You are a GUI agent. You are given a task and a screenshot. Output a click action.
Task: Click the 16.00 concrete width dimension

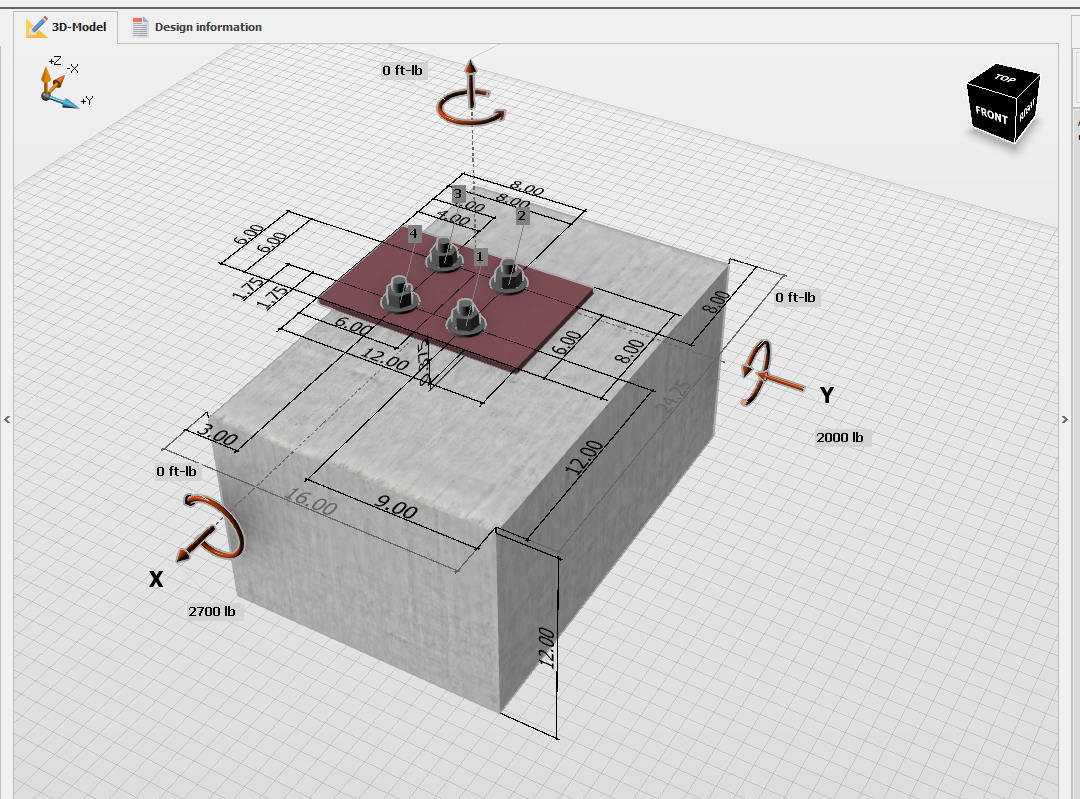click(311, 501)
